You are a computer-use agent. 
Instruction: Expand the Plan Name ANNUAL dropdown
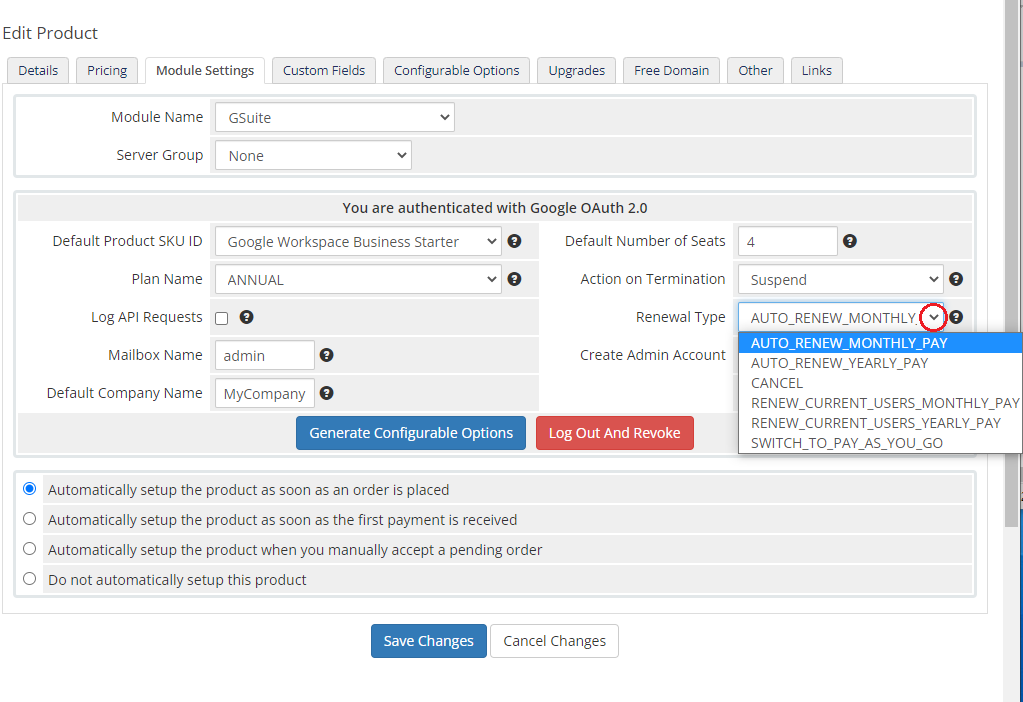[x=358, y=279]
